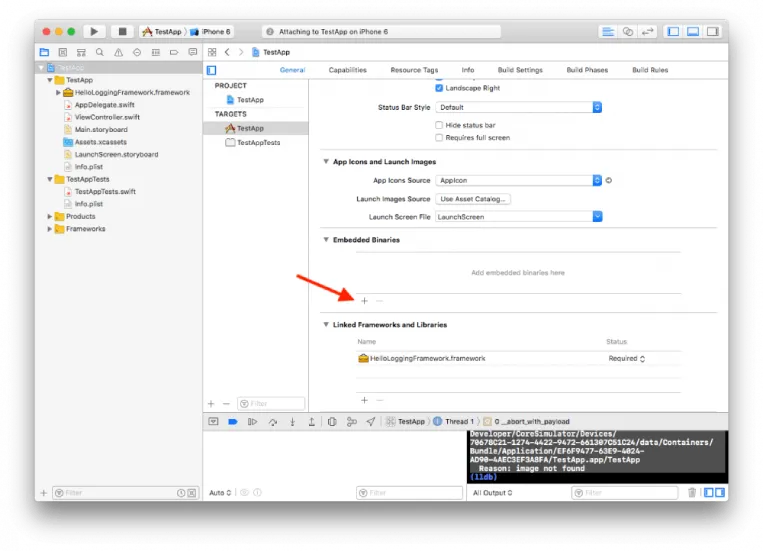Add an embedded binary with plus button

tap(364, 301)
